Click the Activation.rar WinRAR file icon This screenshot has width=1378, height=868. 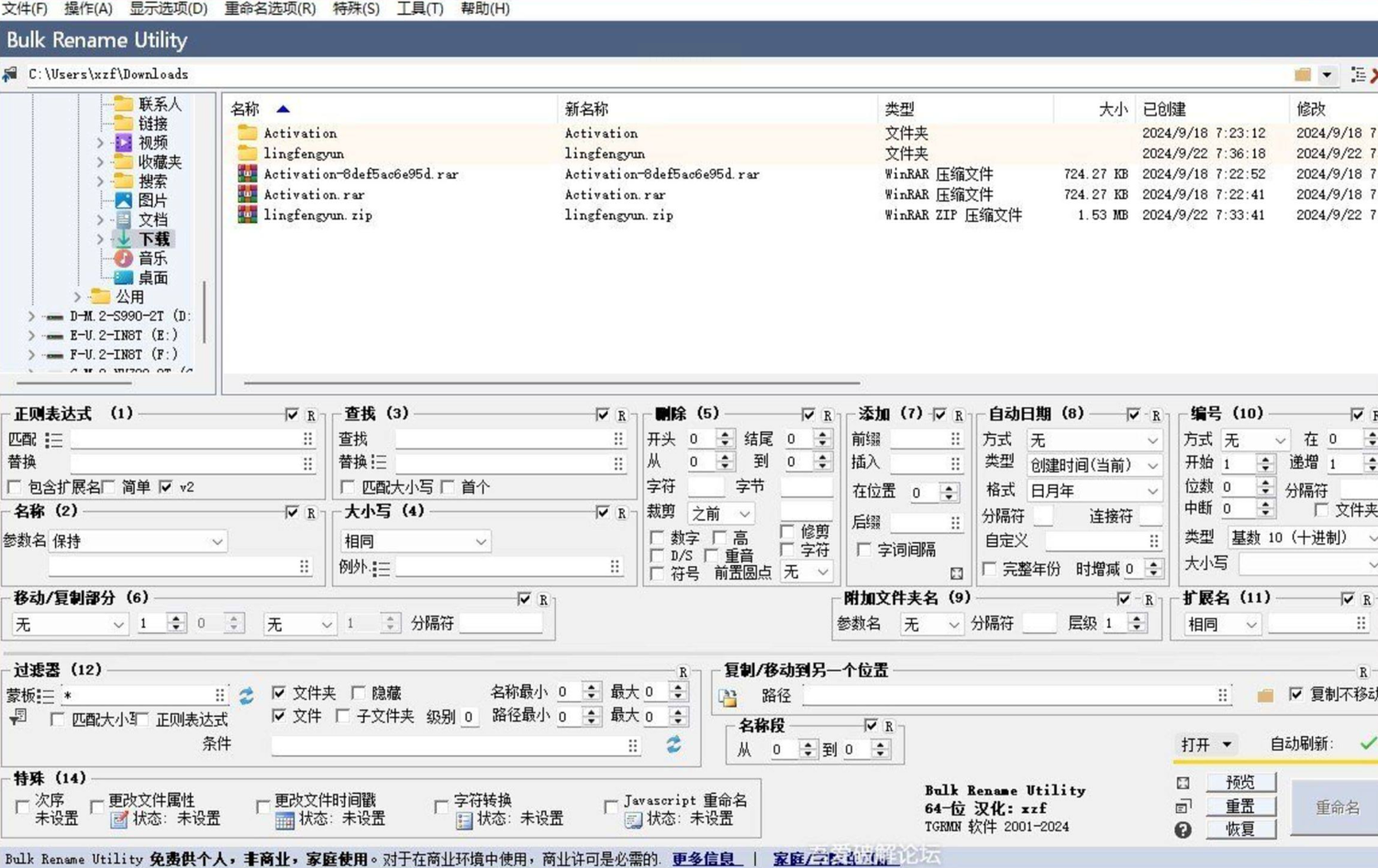click(247, 195)
